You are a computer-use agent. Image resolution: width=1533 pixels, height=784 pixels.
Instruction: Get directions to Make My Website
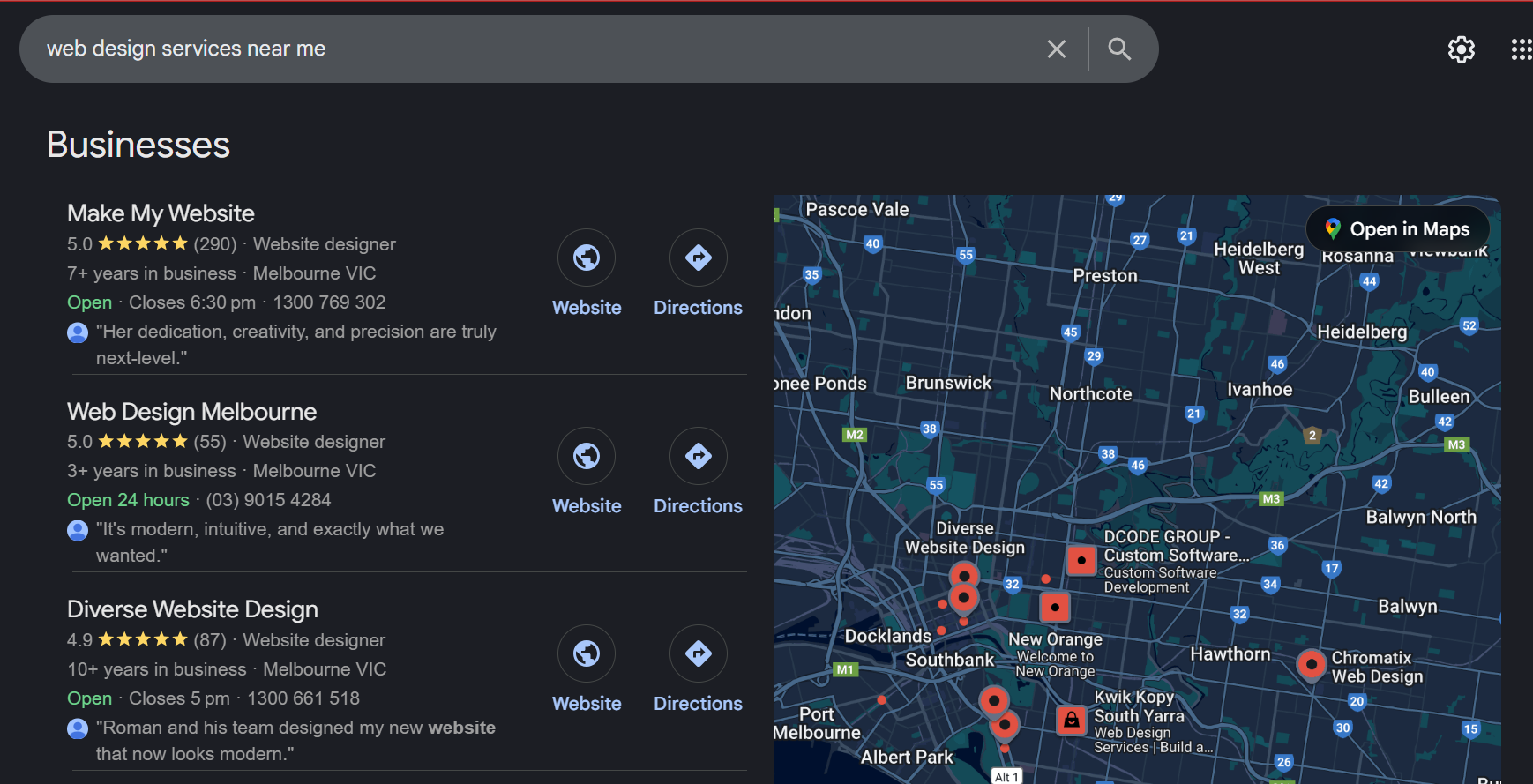pyautogui.click(x=698, y=258)
